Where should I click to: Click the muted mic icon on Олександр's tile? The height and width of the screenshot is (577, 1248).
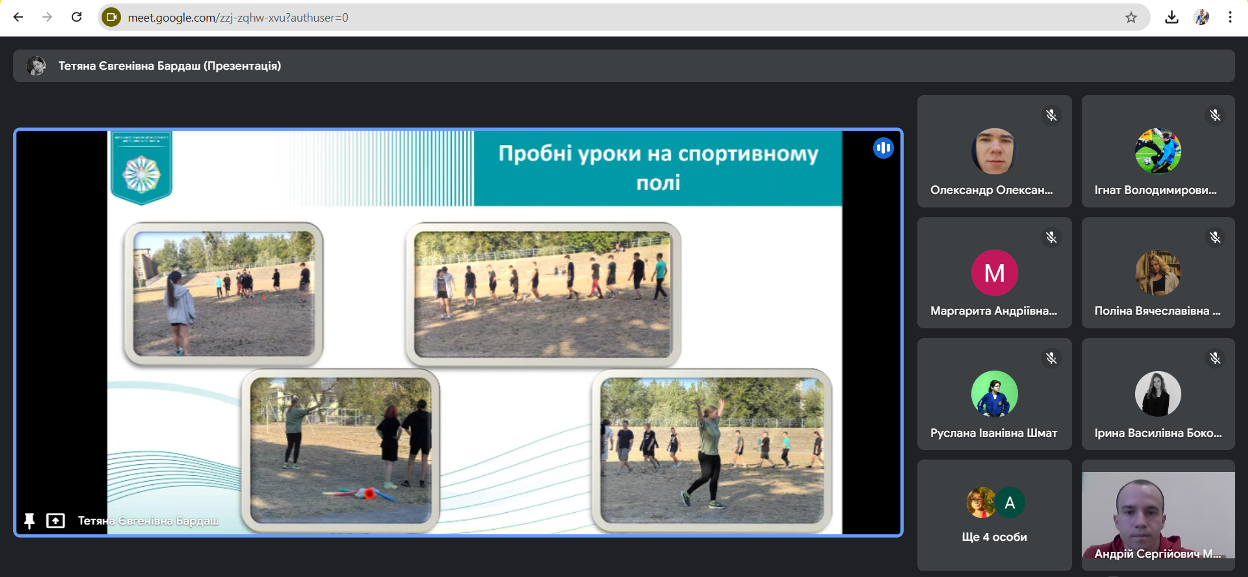(x=1051, y=115)
